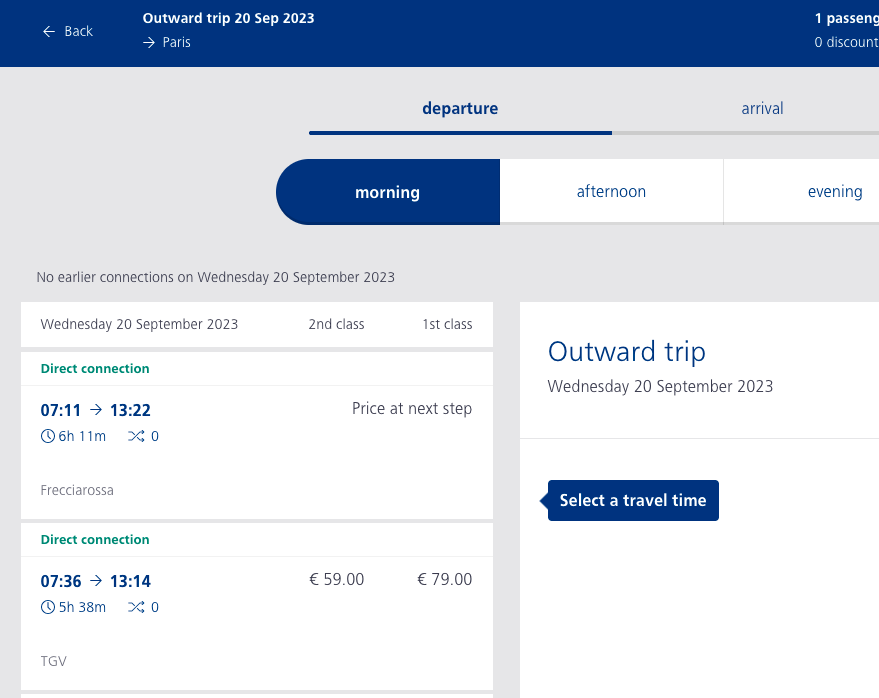879x698 pixels.
Task: Click the clock icon beside 5h 38m
Action: point(47,608)
